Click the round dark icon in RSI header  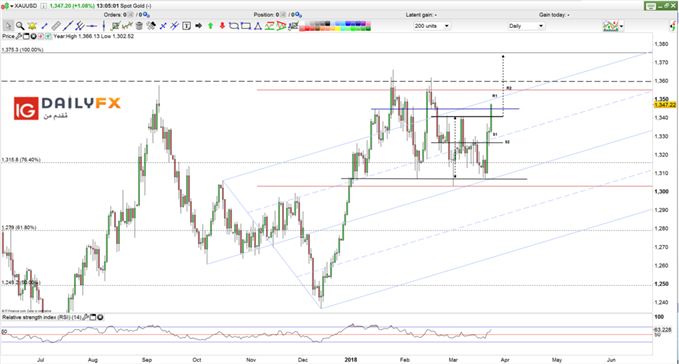tap(100, 317)
